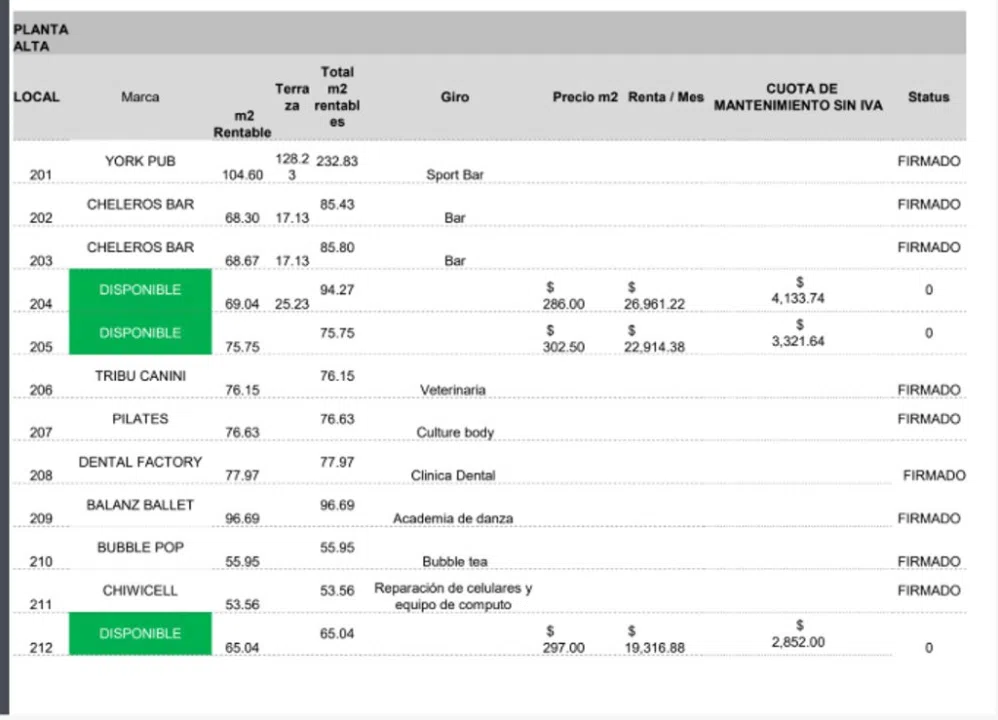
Task: Click the Status column header
Action: tap(928, 97)
